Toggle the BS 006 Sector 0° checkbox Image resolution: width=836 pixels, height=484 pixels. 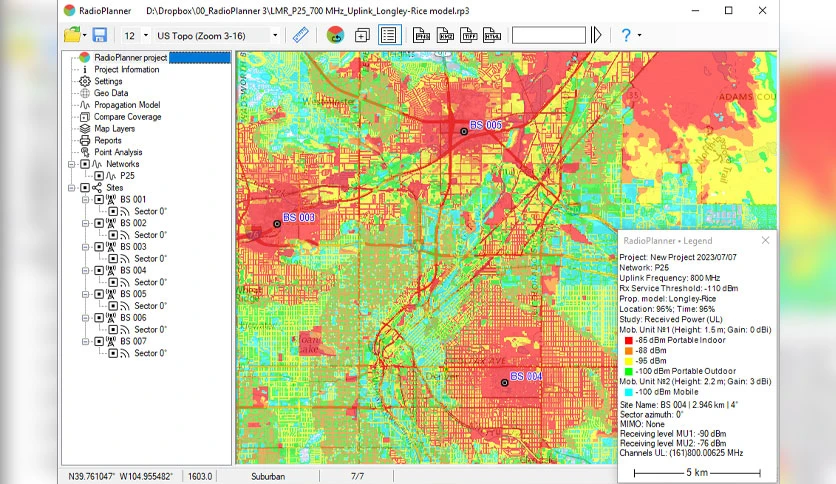(x=113, y=329)
